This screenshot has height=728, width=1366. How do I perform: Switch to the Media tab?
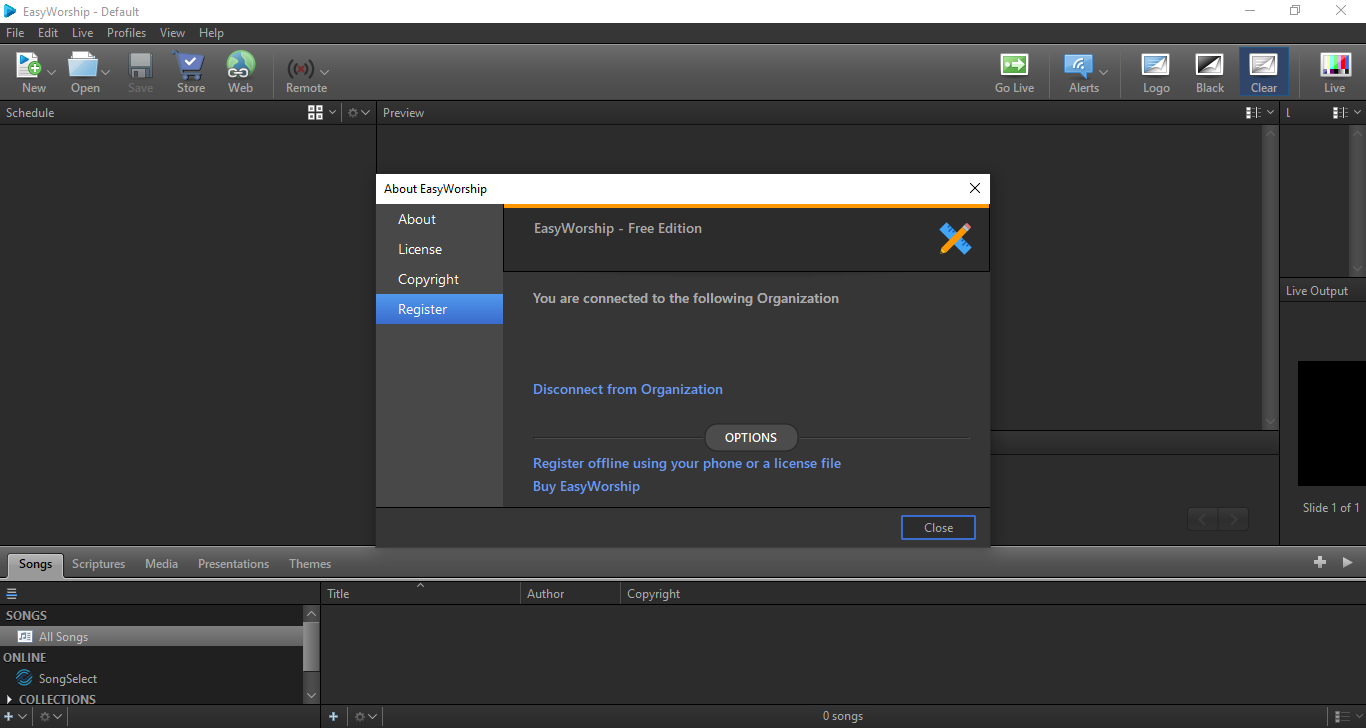tap(161, 564)
